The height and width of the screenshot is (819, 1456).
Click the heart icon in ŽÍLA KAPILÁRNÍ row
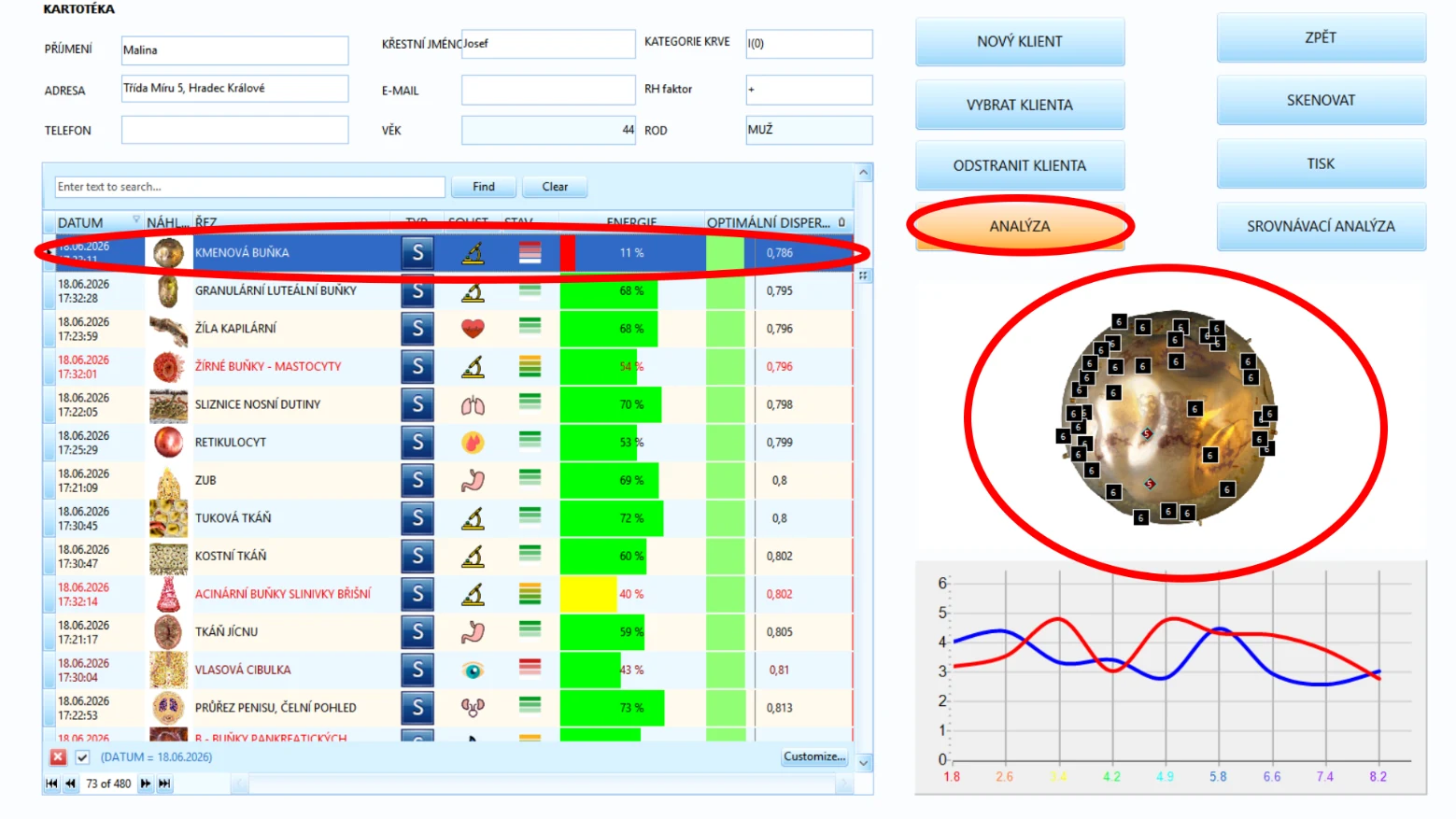[x=474, y=329]
